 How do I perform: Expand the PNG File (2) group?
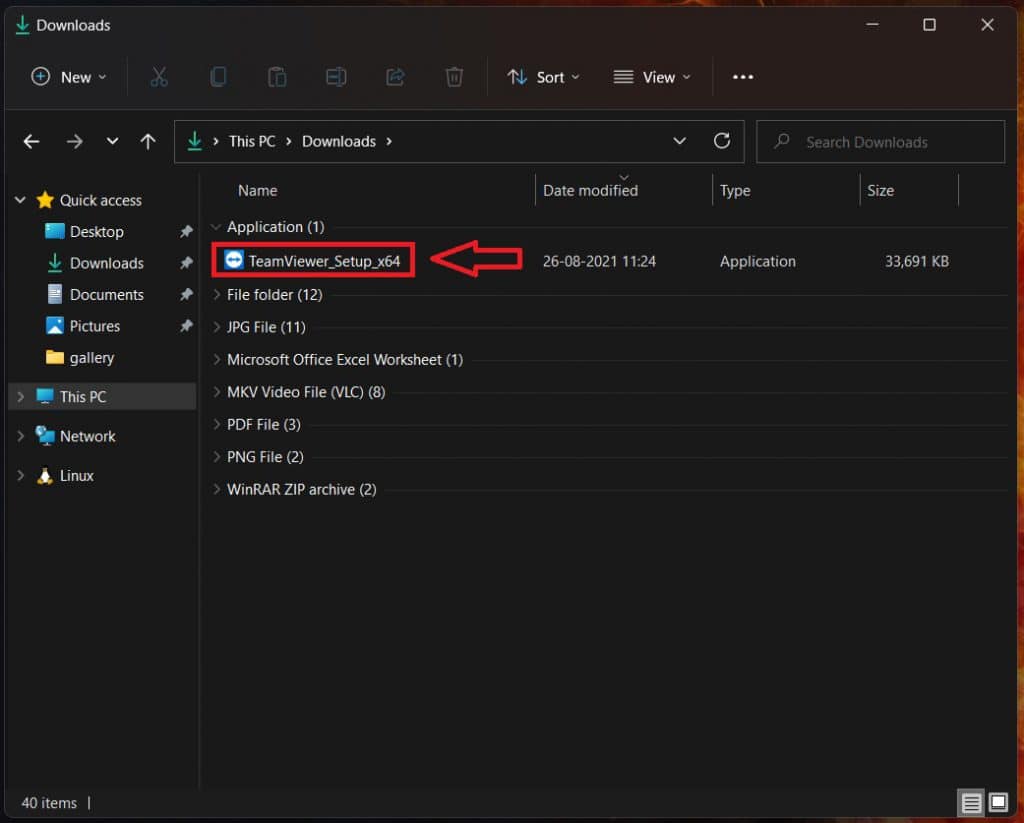click(216, 457)
